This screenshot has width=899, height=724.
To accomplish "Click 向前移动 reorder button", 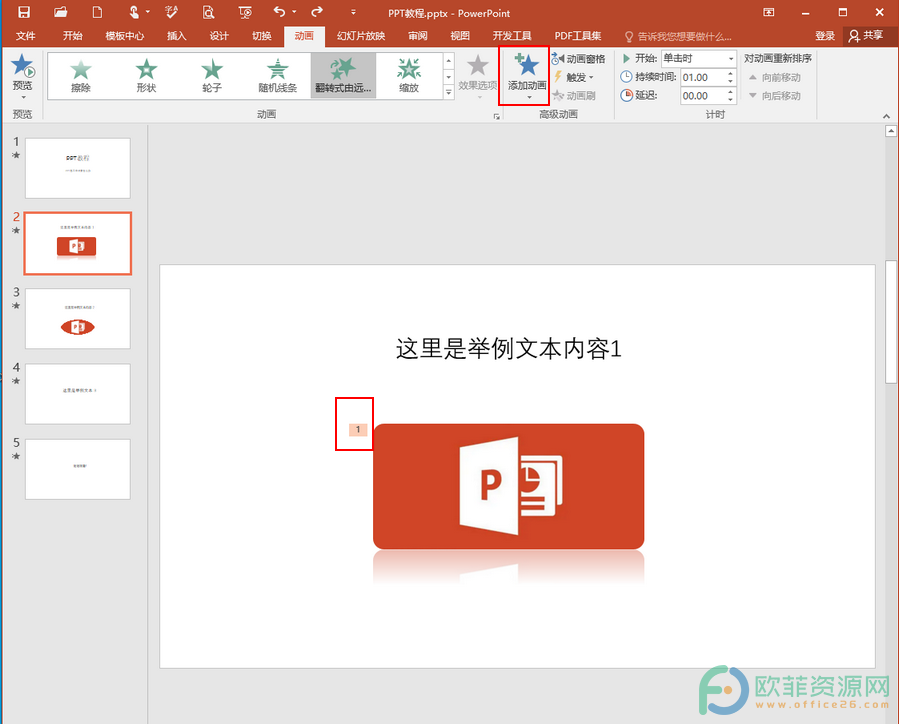I will (775, 77).
